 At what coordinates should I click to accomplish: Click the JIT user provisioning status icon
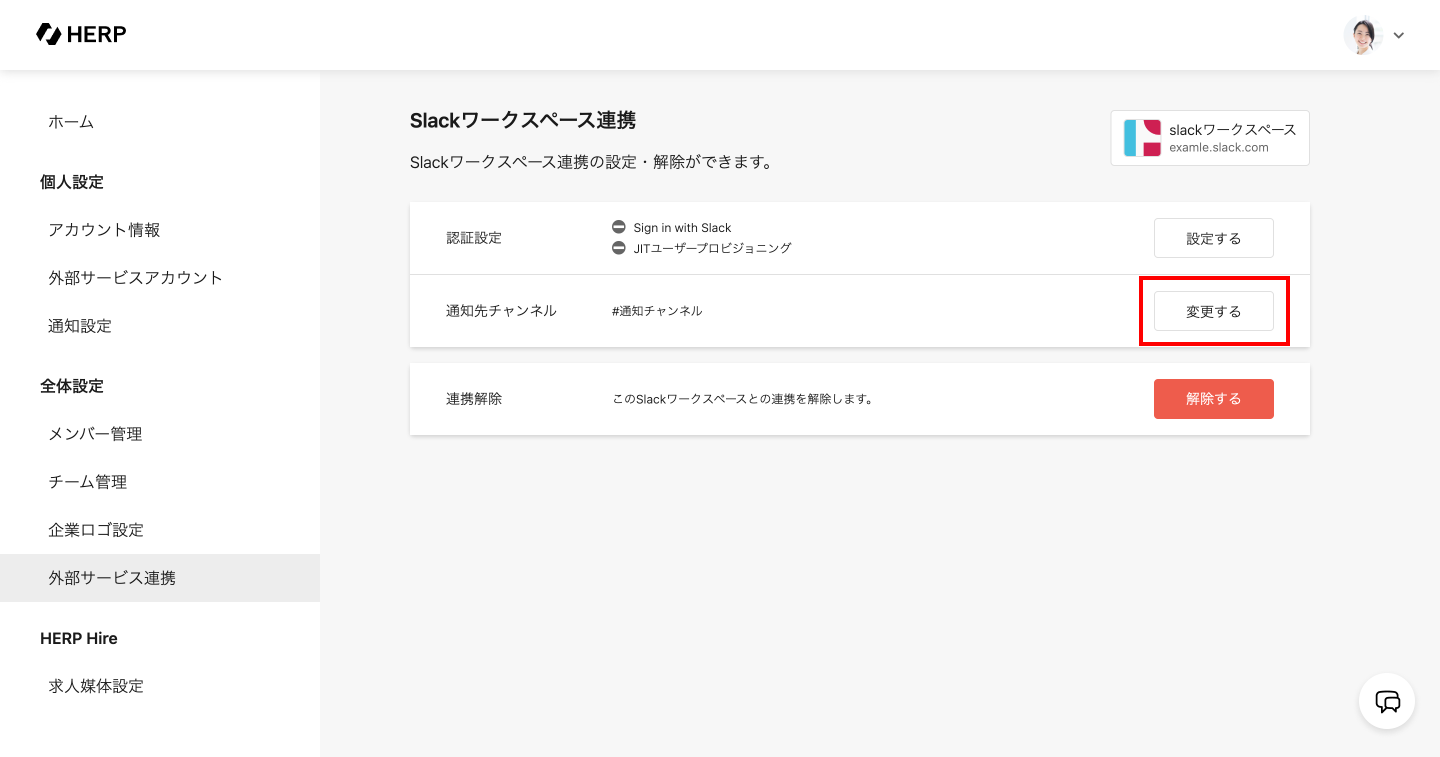point(619,248)
